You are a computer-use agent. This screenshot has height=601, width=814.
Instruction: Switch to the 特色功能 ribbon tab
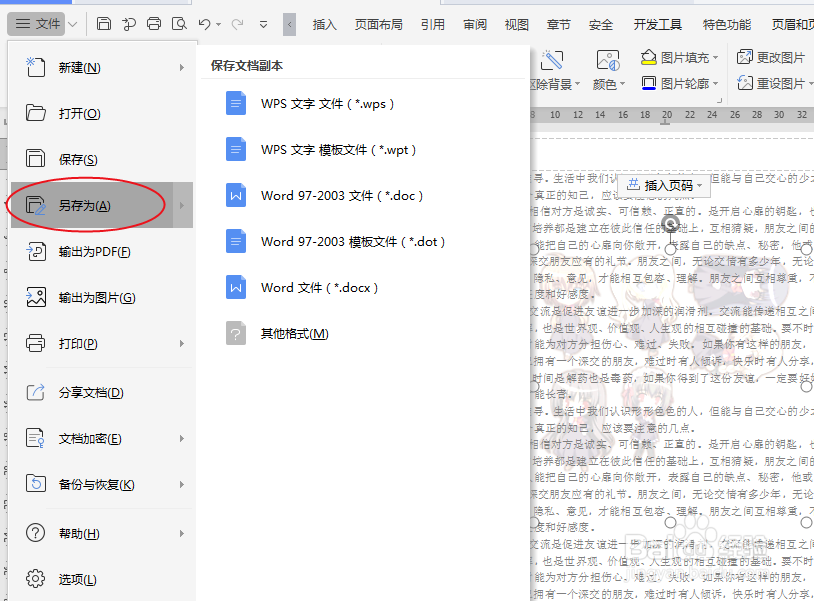[x=727, y=24]
